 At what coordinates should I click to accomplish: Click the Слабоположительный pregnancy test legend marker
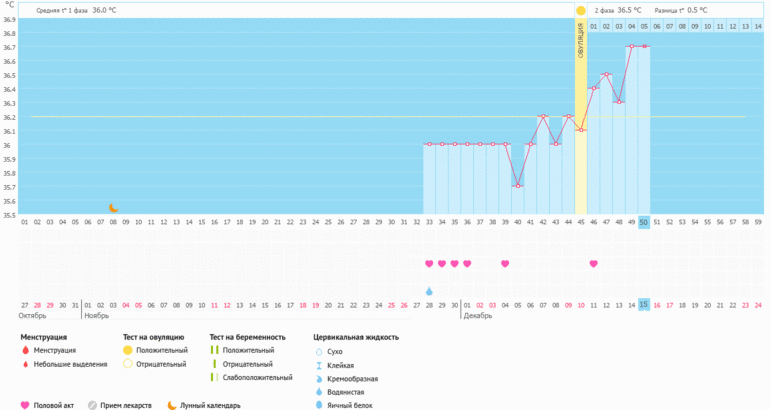pyautogui.click(x=214, y=377)
